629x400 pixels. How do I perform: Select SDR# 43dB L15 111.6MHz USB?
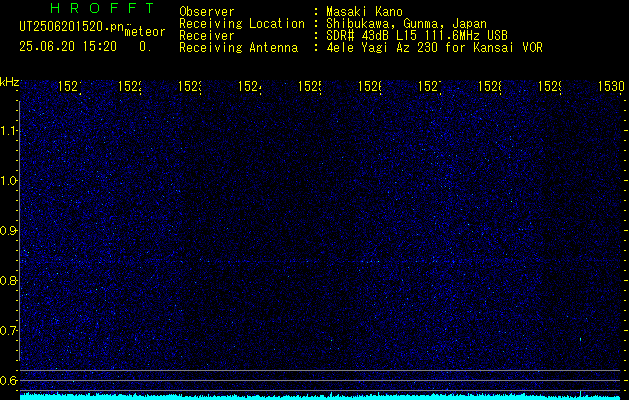point(417,36)
